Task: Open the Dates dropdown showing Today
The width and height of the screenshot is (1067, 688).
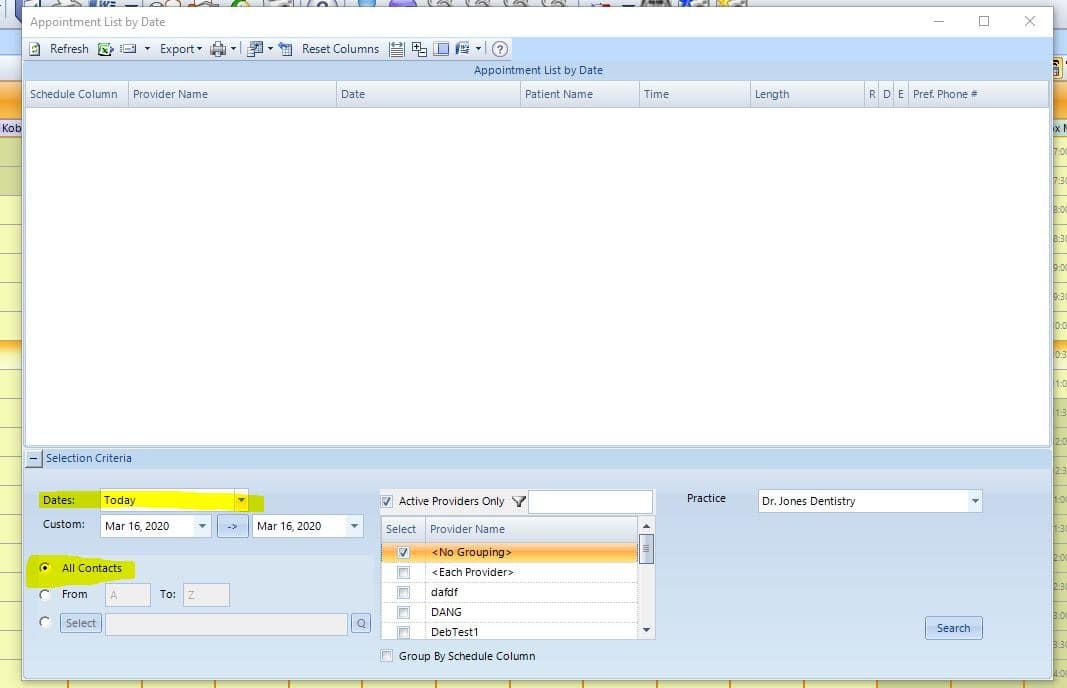Action: point(241,500)
